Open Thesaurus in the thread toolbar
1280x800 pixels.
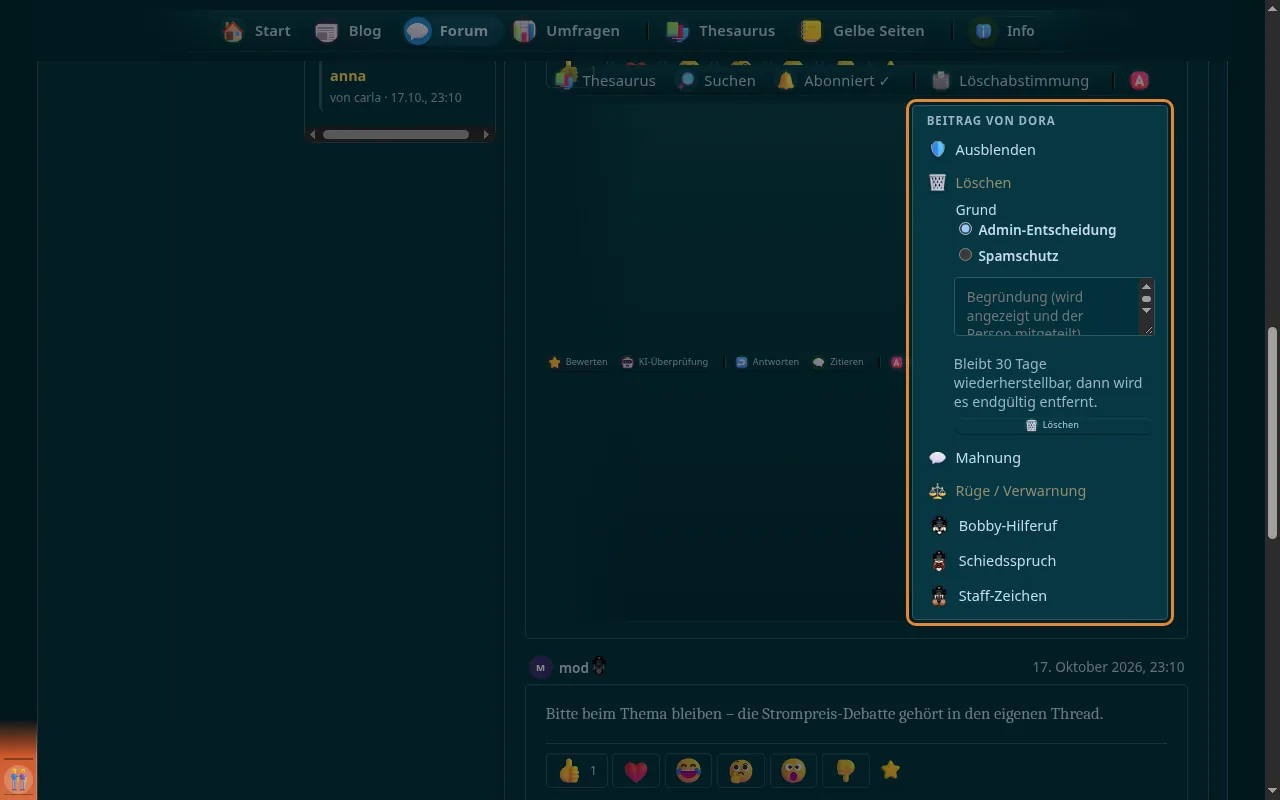click(606, 81)
